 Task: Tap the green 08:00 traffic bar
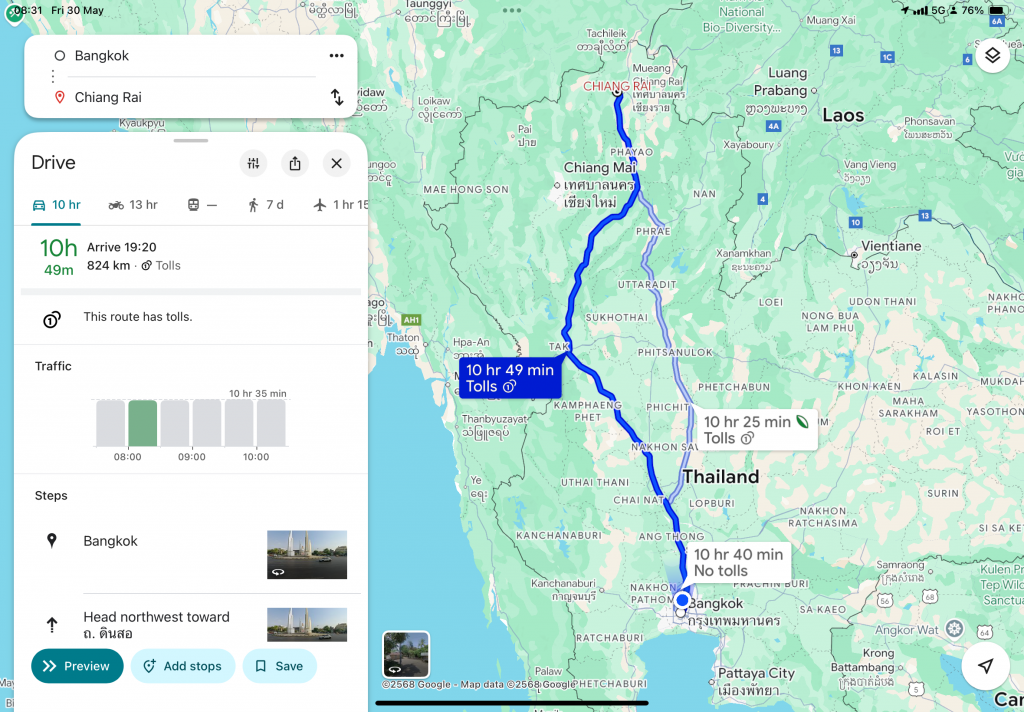[142, 423]
